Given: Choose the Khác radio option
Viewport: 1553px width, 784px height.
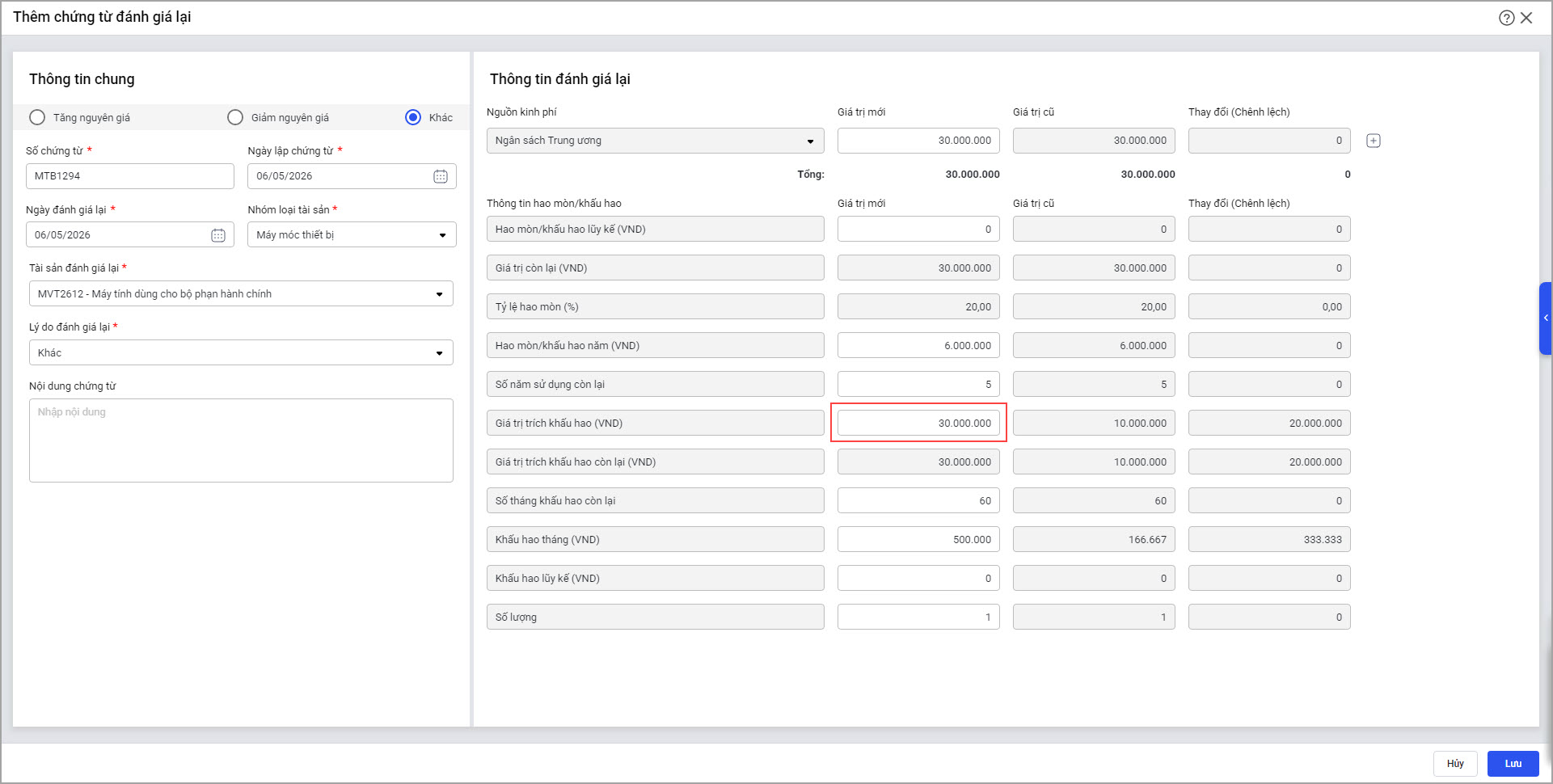Looking at the screenshot, I should 413,117.
